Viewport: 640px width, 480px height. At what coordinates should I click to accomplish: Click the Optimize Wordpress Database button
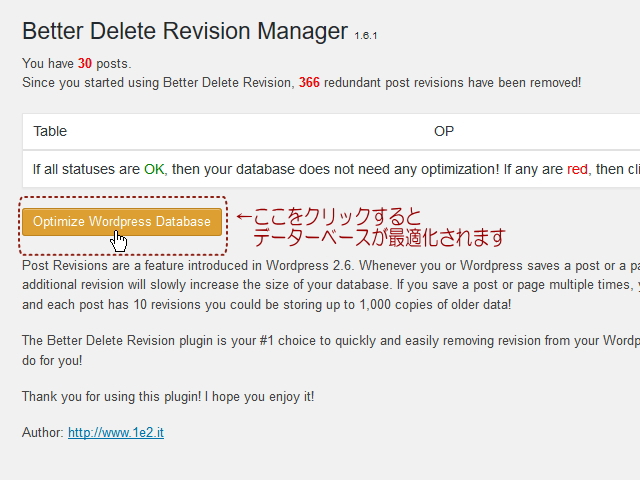[122, 222]
